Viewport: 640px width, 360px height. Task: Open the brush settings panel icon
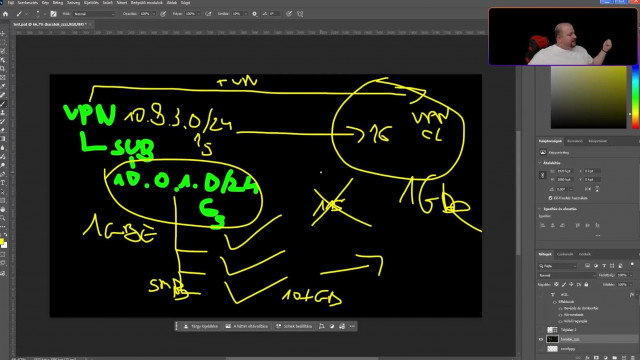[53, 13]
